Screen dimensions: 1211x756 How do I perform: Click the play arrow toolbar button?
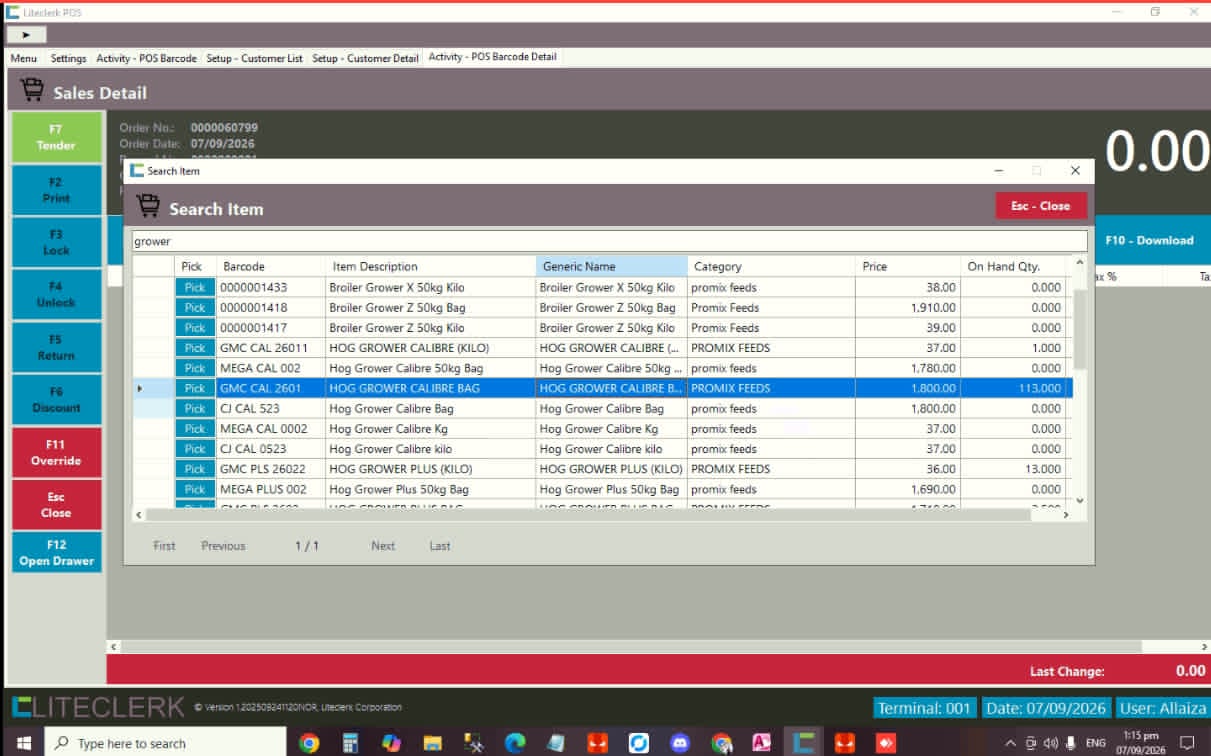(x=26, y=35)
